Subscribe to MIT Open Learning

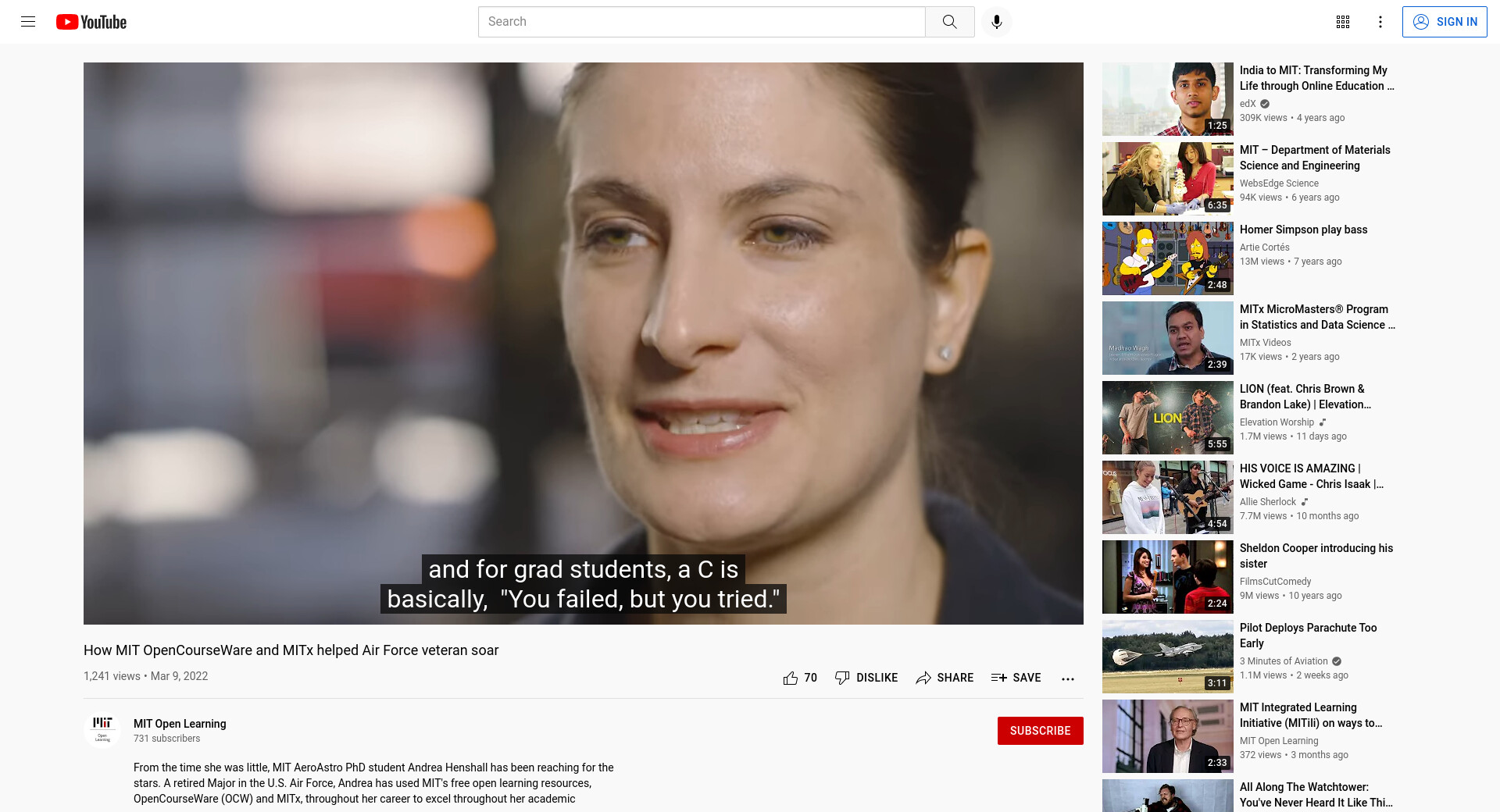point(1041,731)
